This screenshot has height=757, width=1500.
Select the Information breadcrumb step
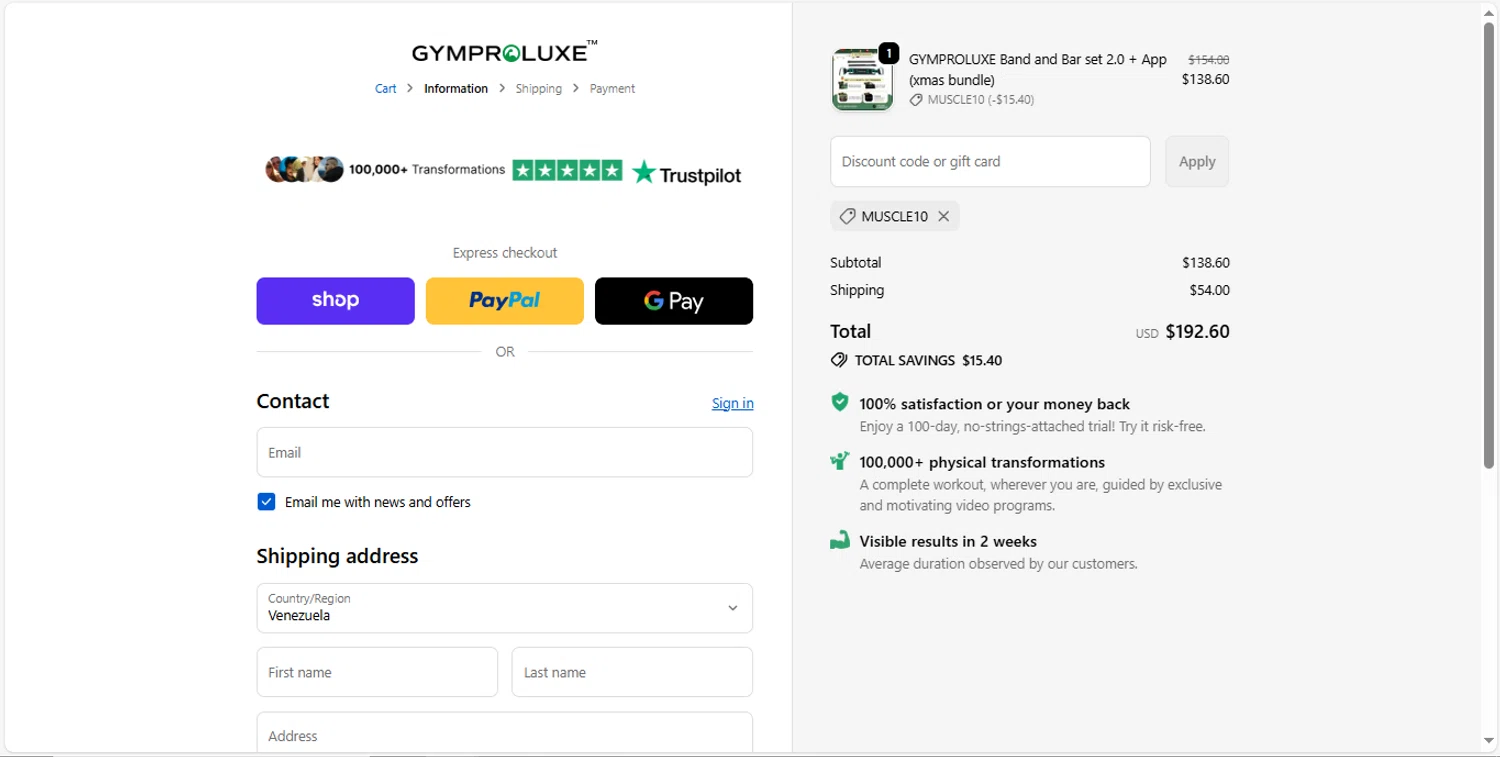coord(456,89)
